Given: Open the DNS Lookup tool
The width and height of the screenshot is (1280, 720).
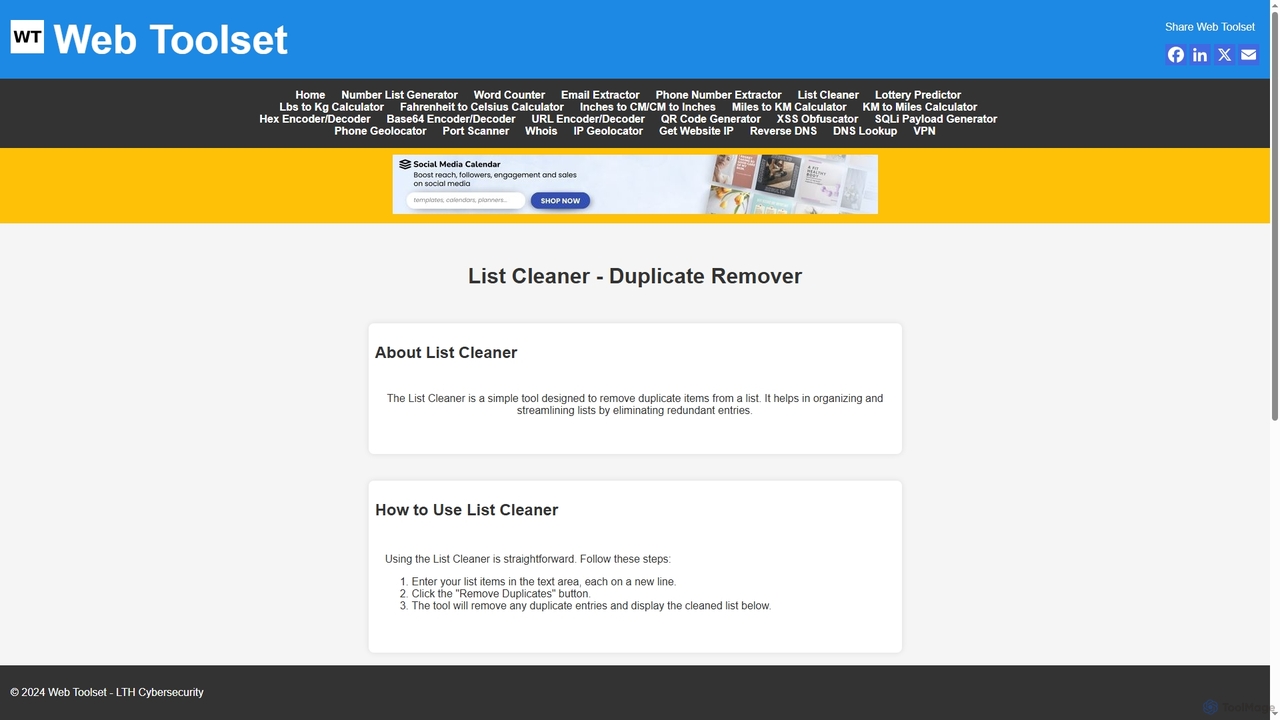Looking at the screenshot, I should 865,131.
